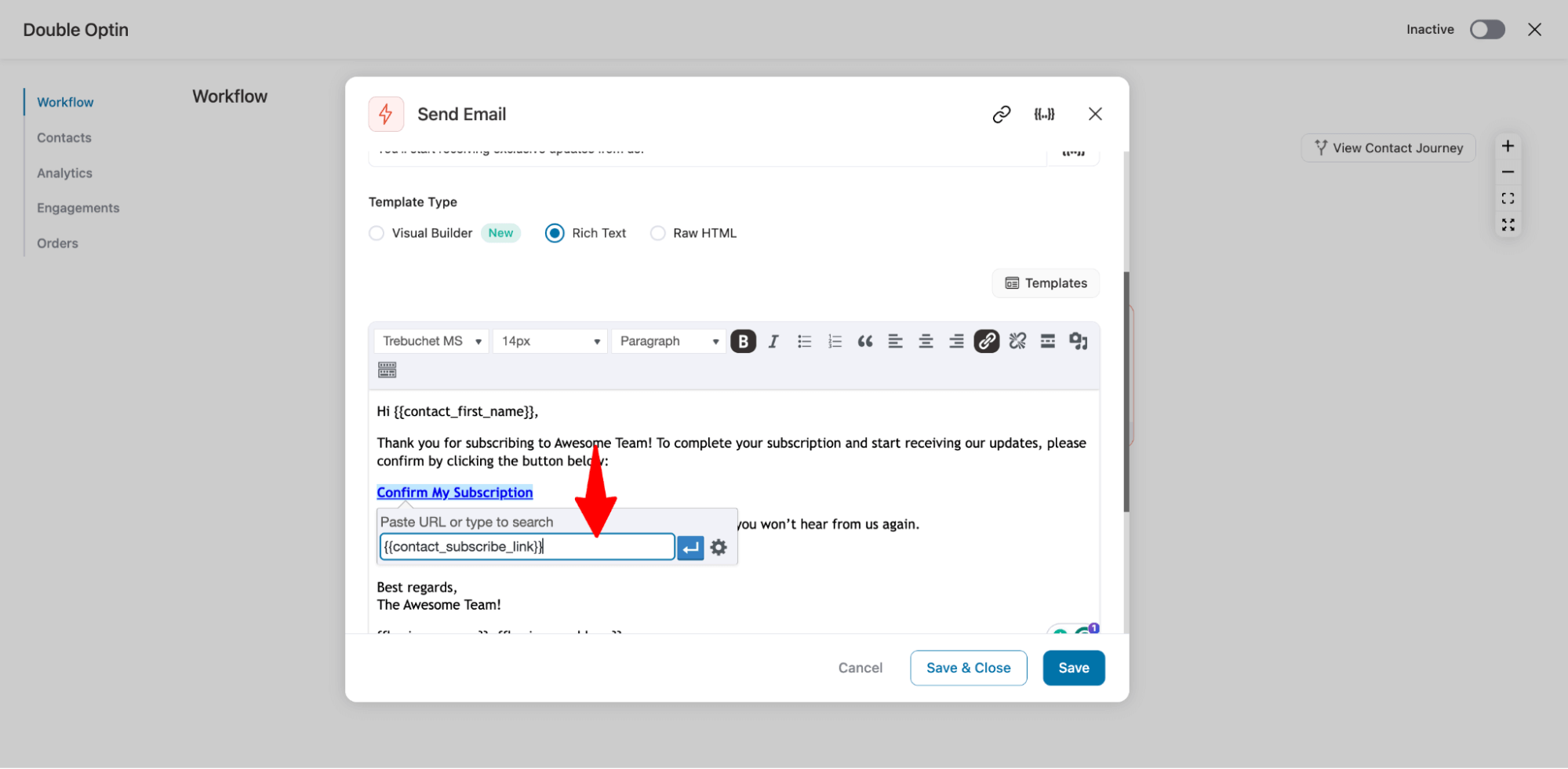
Task: Open the Contacts sidebar tab
Action: coord(64,138)
